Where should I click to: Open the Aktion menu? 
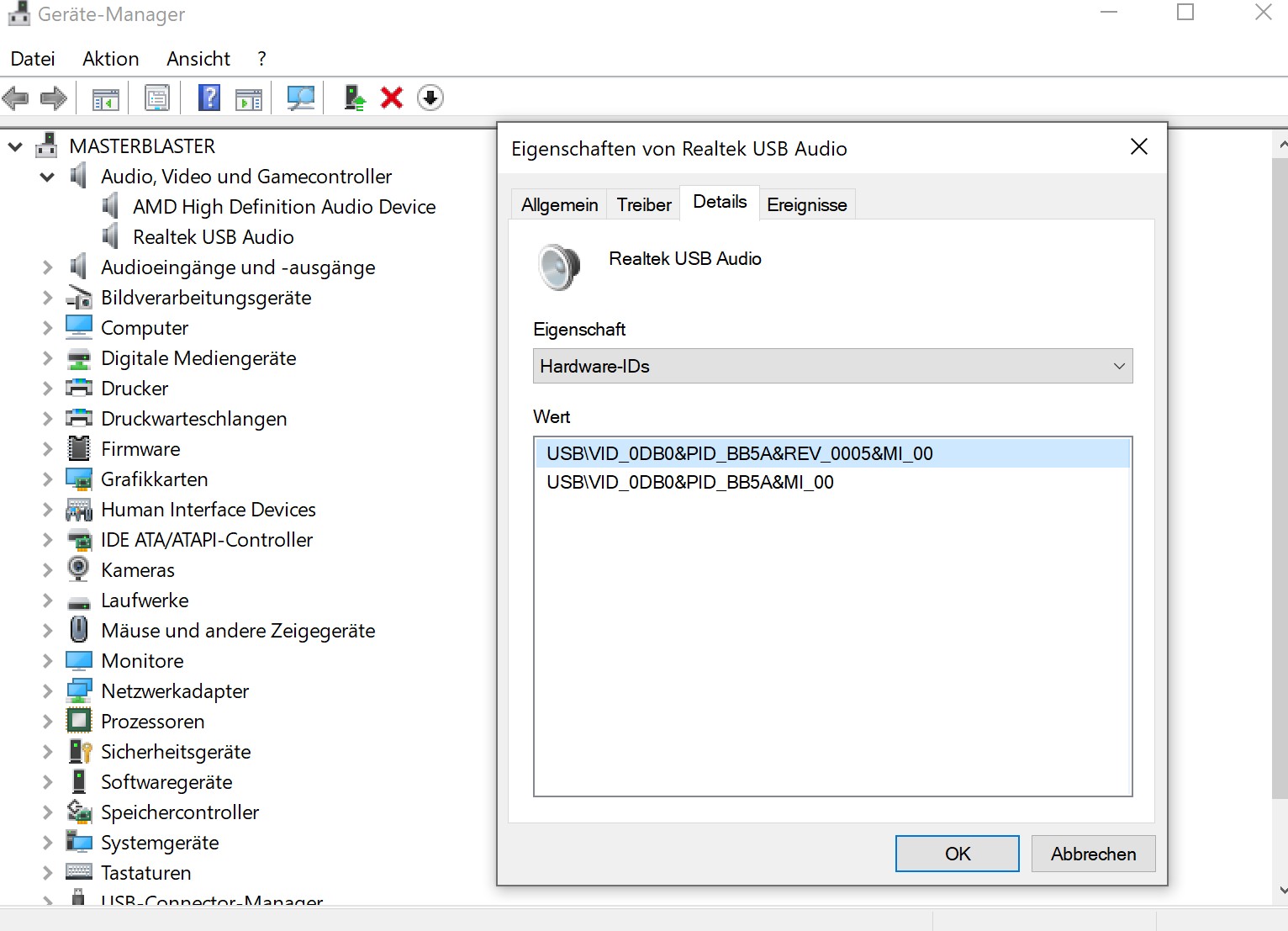pos(111,59)
